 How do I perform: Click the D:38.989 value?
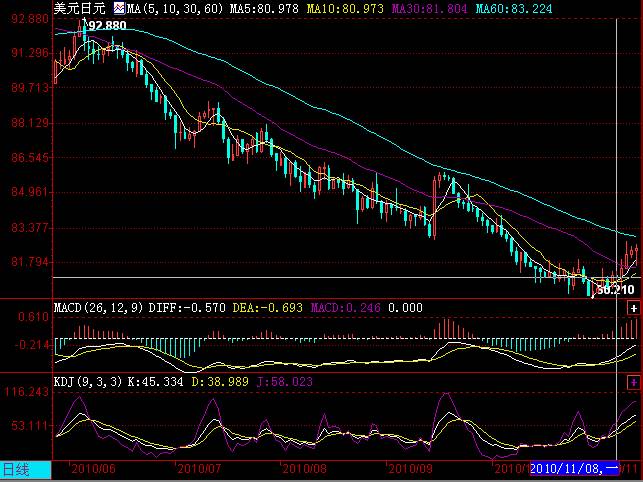220,382
